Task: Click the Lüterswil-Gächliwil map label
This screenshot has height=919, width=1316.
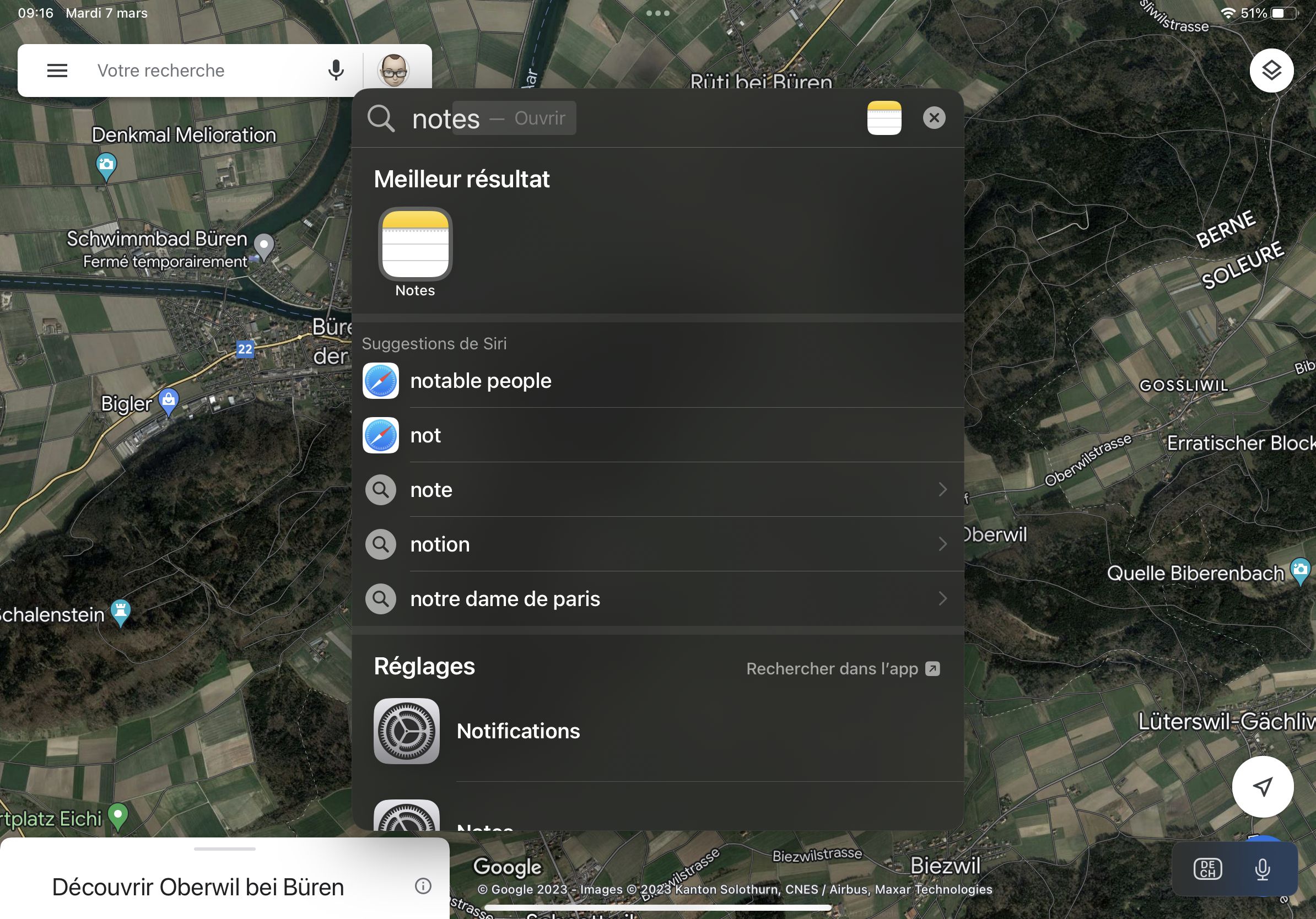Action: click(x=1227, y=721)
